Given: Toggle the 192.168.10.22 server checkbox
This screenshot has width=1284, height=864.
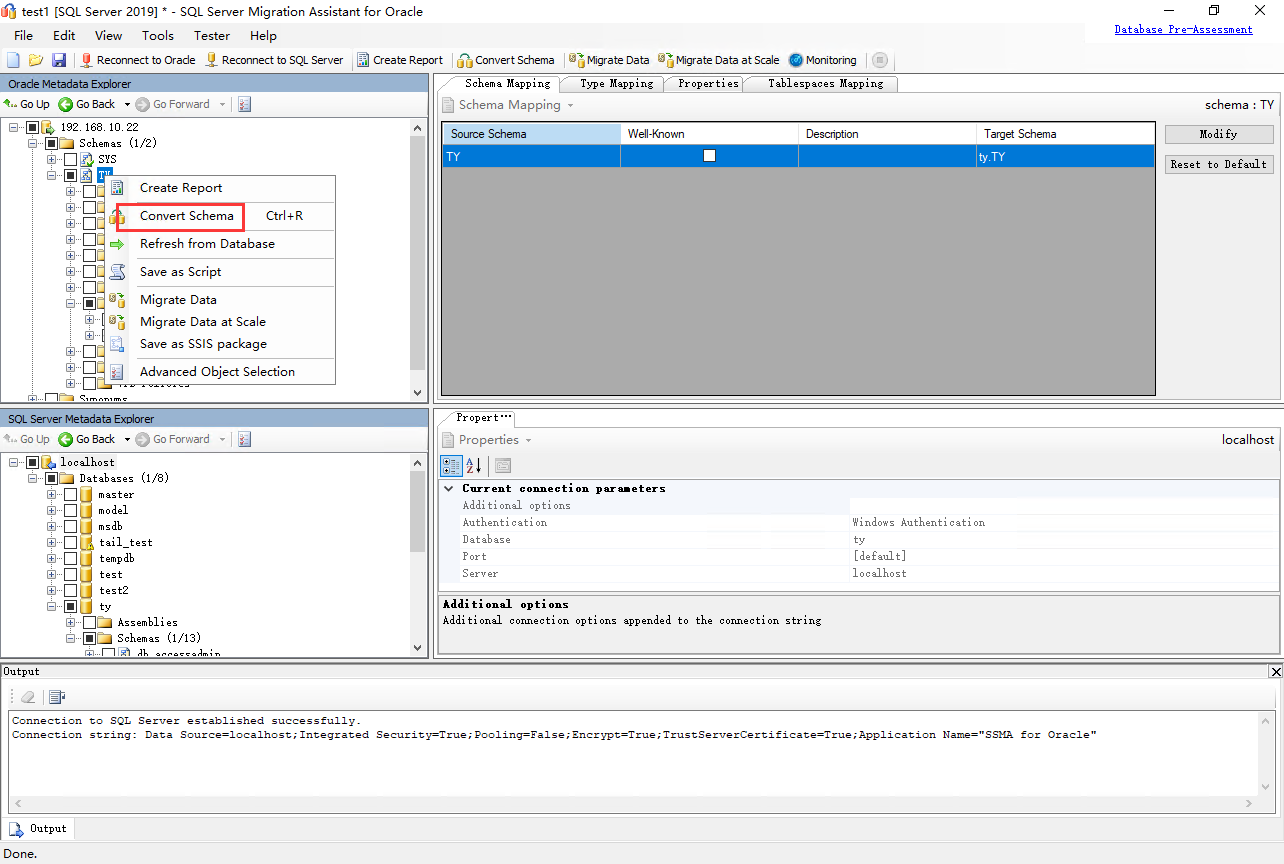Looking at the screenshot, I should click(32, 127).
